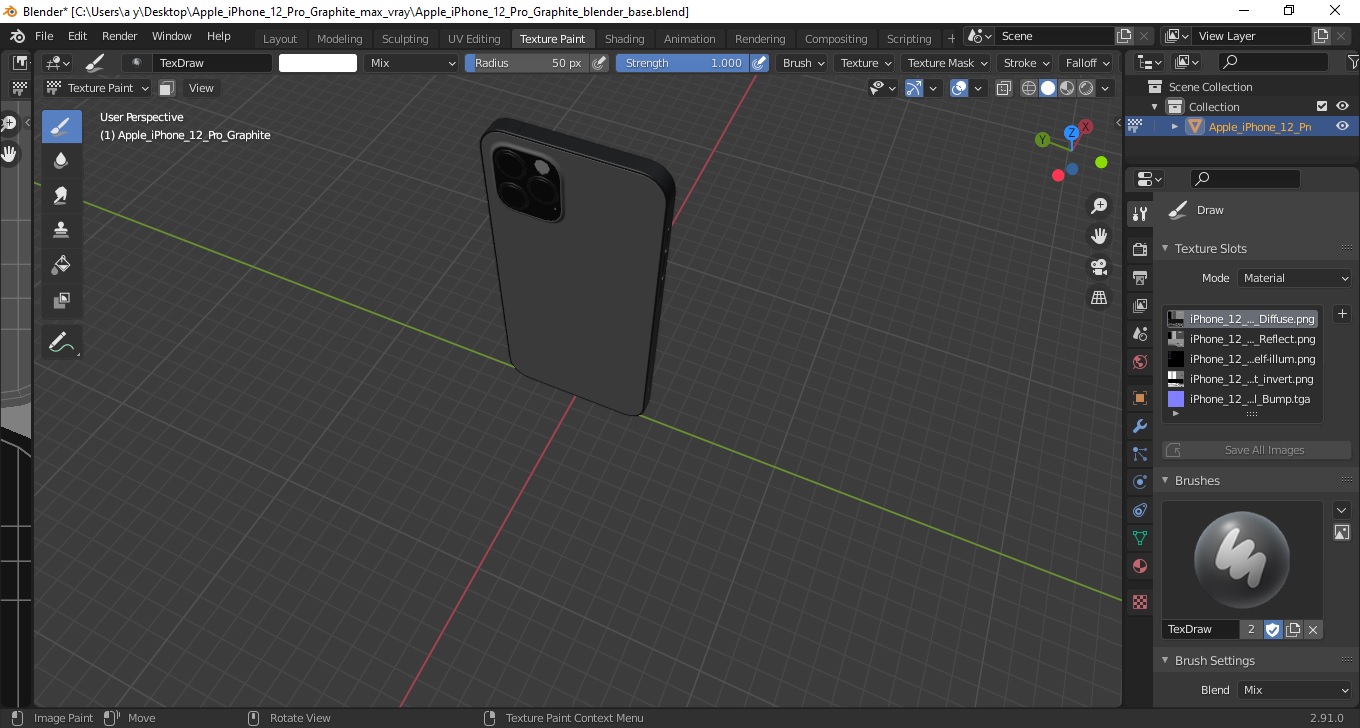Open the World properties tab
The image size is (1360, 728).
coord(1139,361)
